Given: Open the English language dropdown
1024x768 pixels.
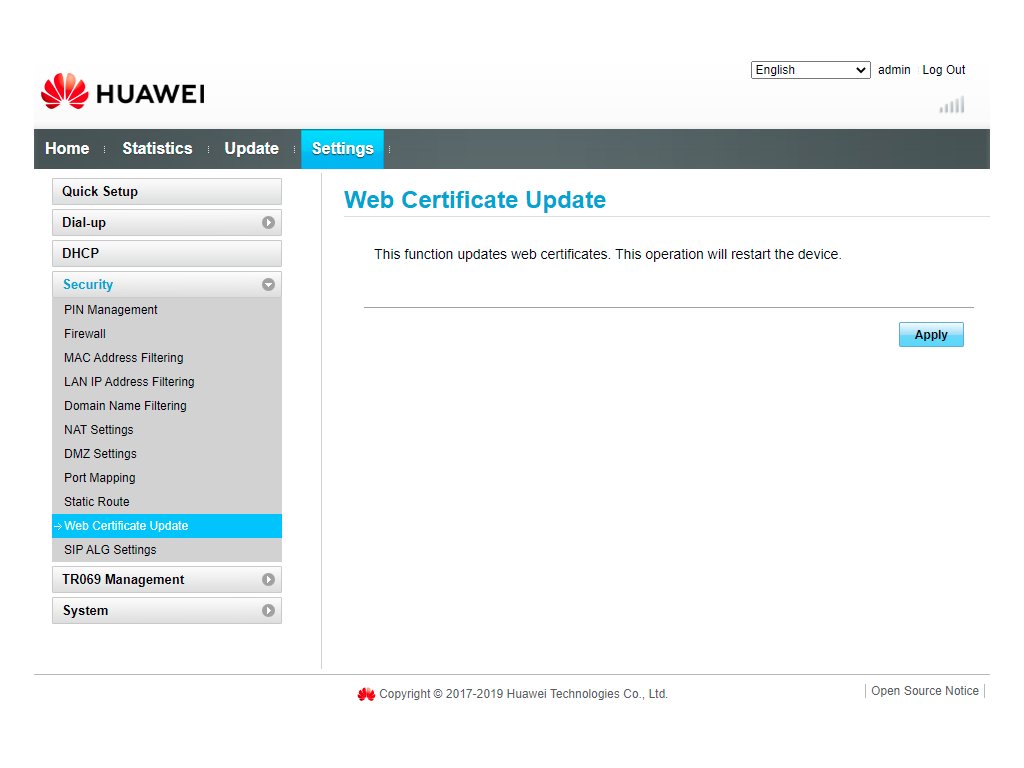Looking at the screenshot, I should click(810, 70).
